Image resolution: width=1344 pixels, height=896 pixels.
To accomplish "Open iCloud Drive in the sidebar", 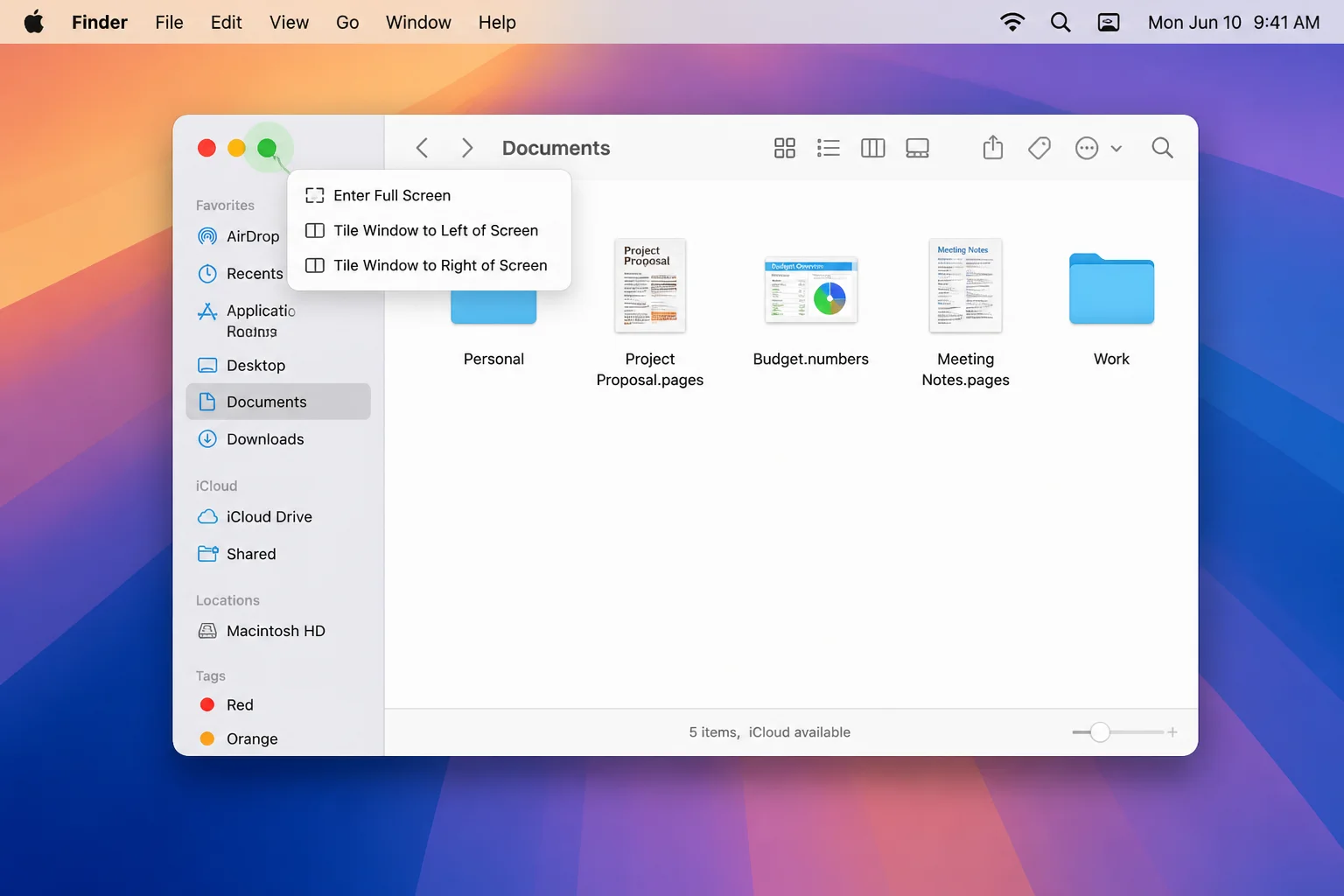I will (278, 517).
